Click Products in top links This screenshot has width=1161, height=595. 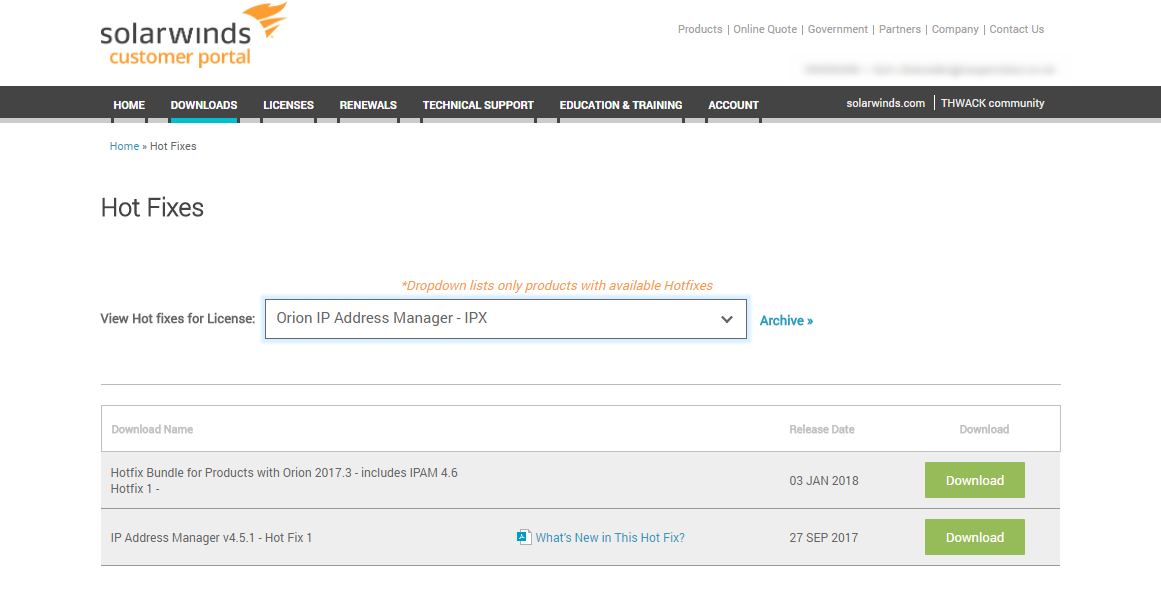700,29
